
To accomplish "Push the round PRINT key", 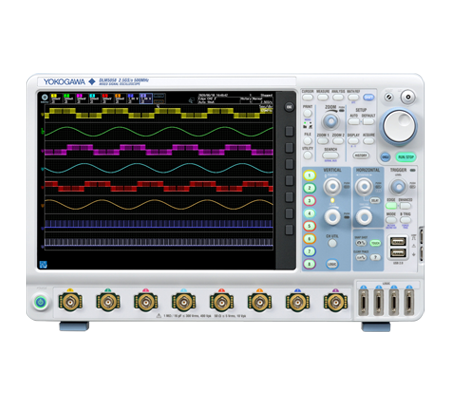I will 308,113.
